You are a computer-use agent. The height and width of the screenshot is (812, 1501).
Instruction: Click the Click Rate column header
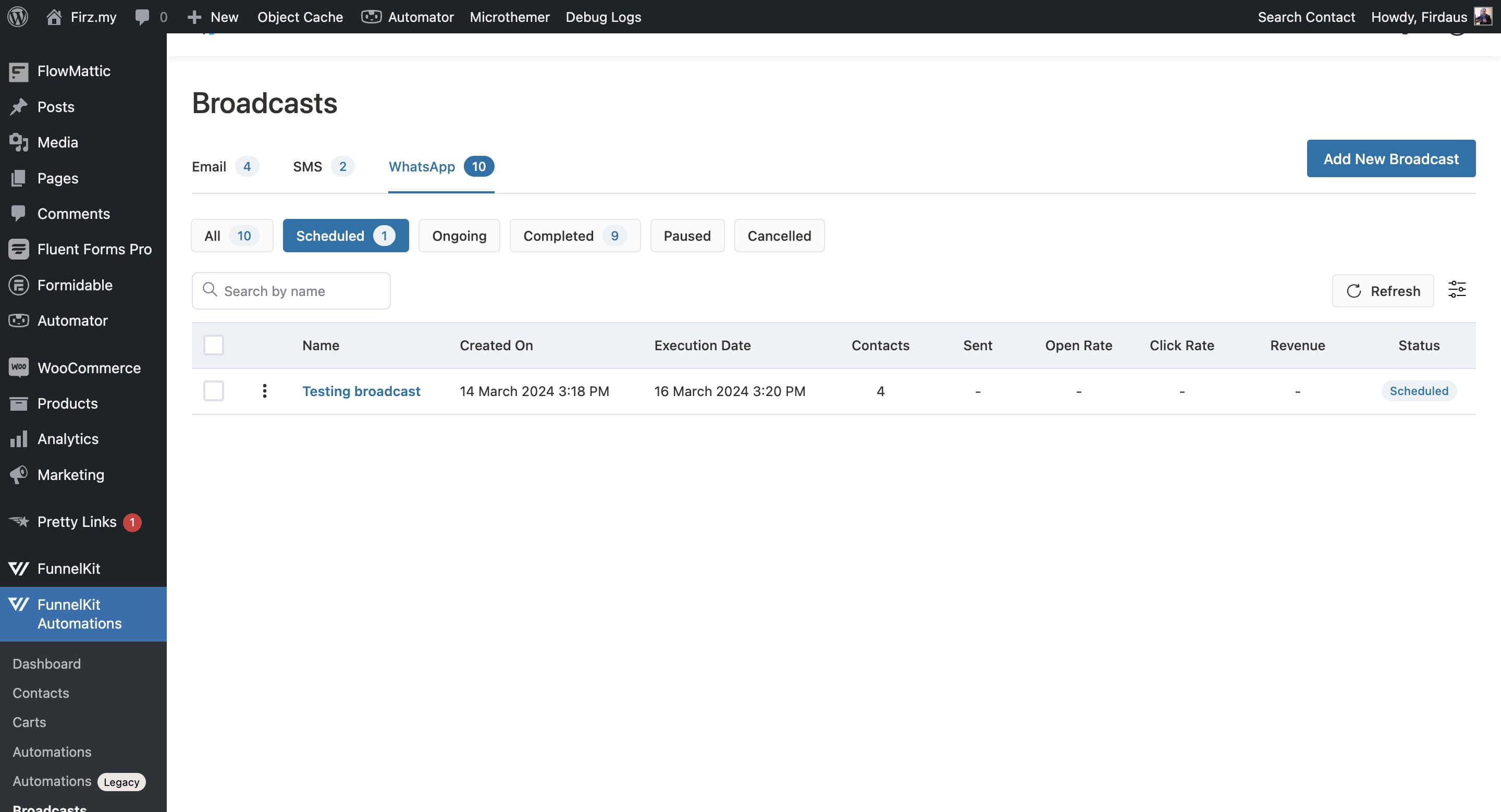click(1182, 345)
